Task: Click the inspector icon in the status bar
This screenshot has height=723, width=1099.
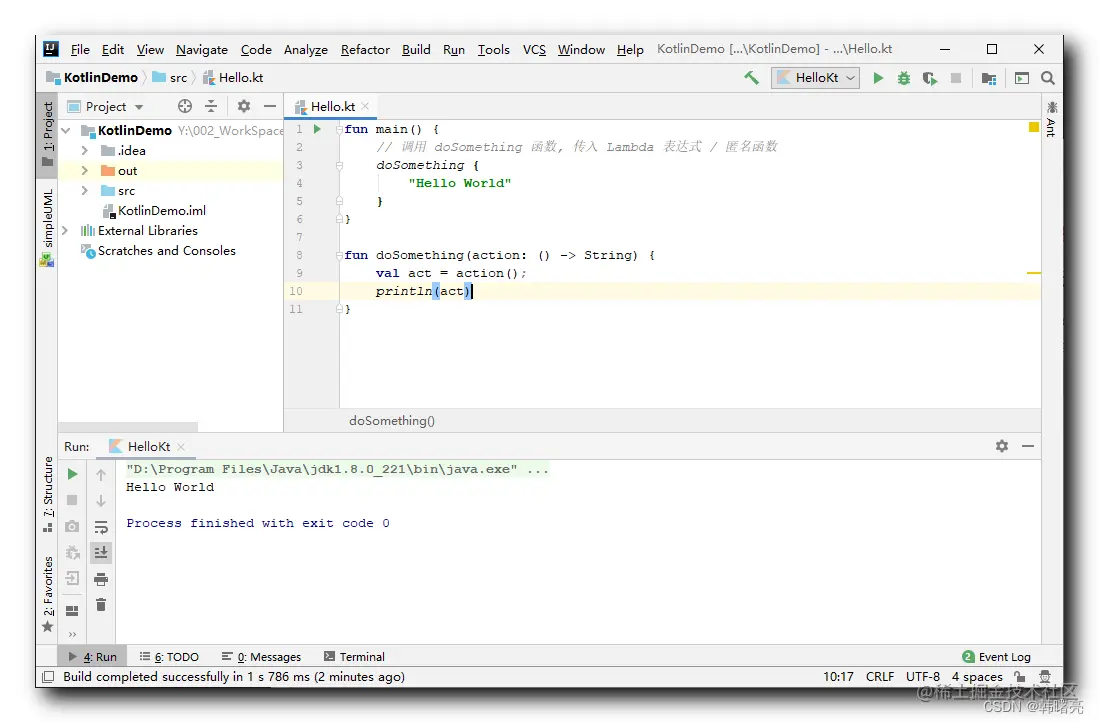Action: (x=1045, y=676)
